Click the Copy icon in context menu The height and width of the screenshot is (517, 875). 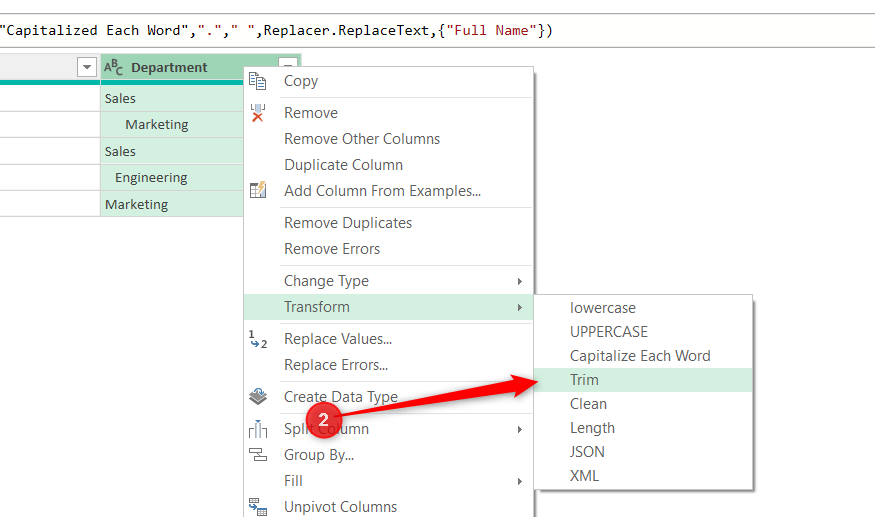click(257, 81)
